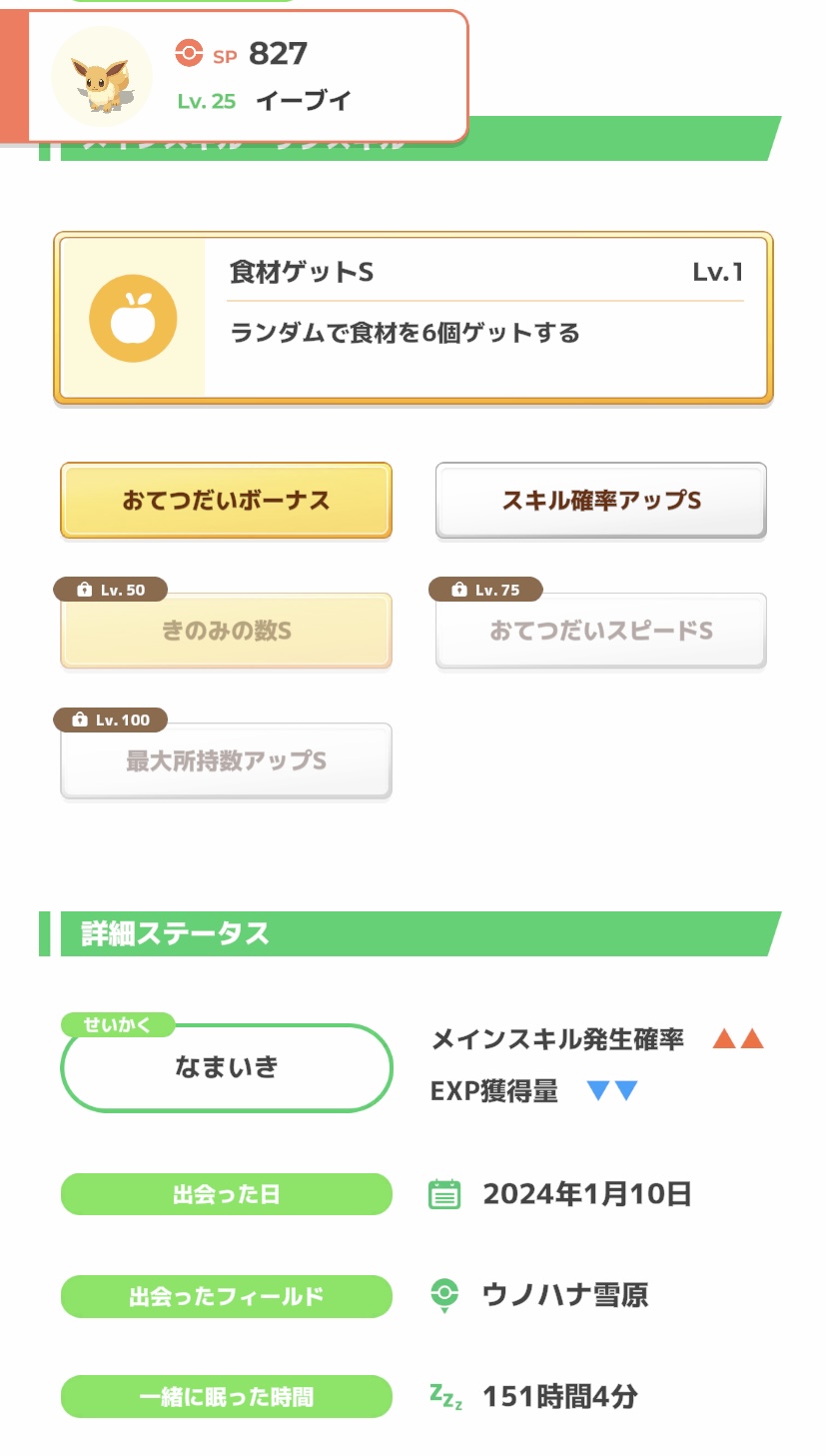
Task: Tap the locked 最大所持数アップS sub skill
Action: (x=226, y=761)
